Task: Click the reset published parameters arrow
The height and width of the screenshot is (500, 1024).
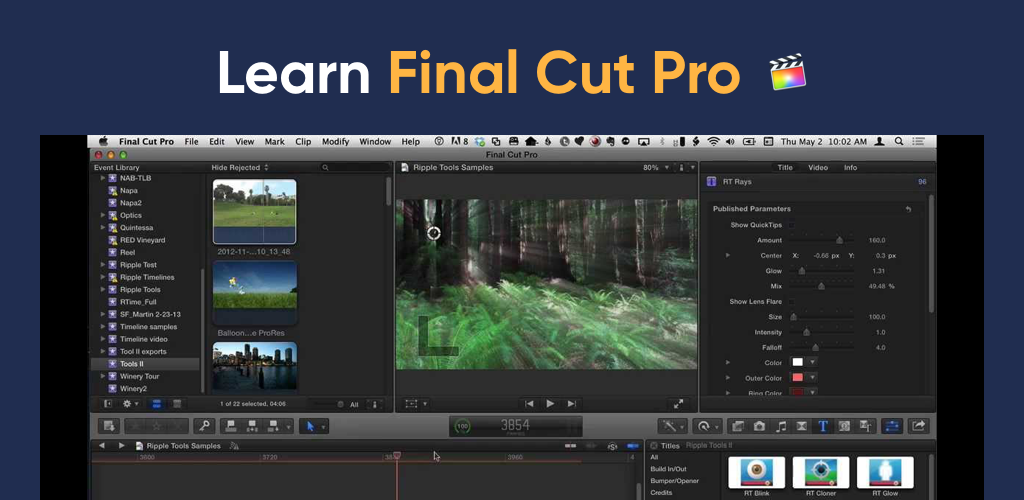Action: (x=908, y=209)
